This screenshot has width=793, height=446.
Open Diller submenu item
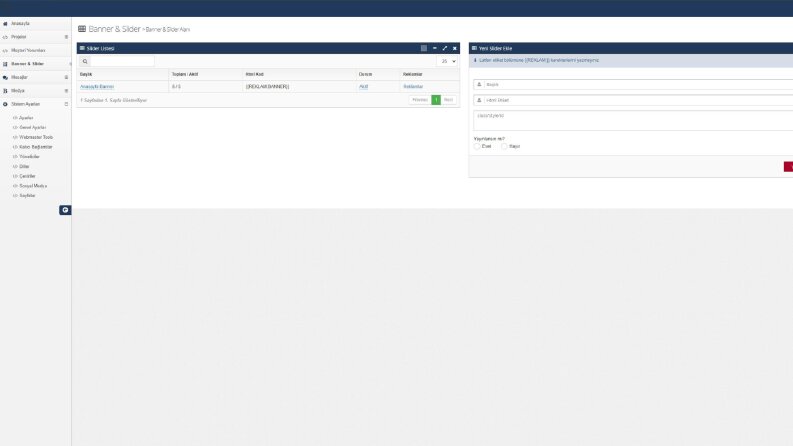coord(24,166)
